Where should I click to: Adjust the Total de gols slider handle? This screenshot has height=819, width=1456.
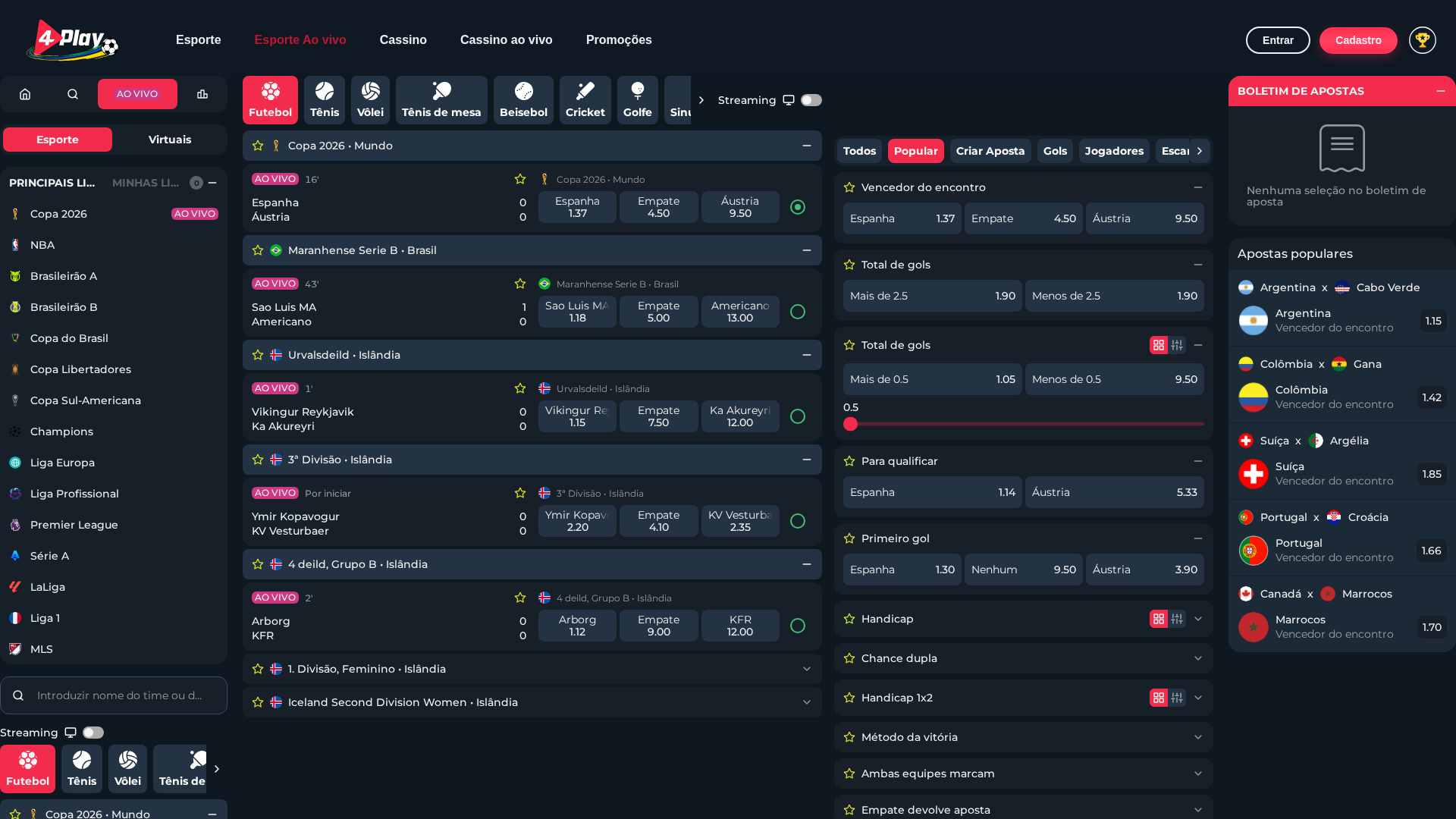coord(851,424)
